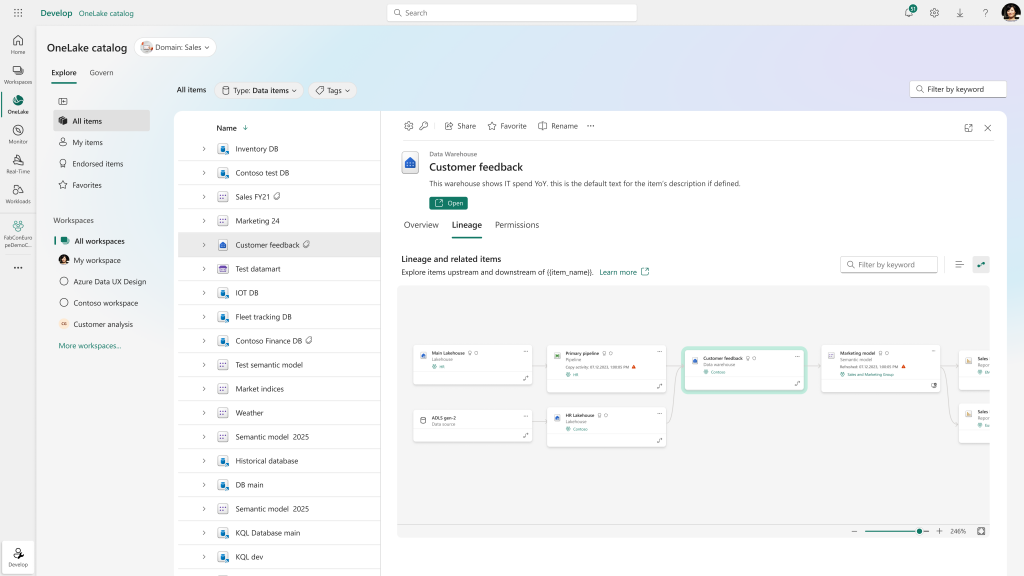Expand the details panel to full view
The height and width of the screenshot is (576, 1024).
point(968,128)
